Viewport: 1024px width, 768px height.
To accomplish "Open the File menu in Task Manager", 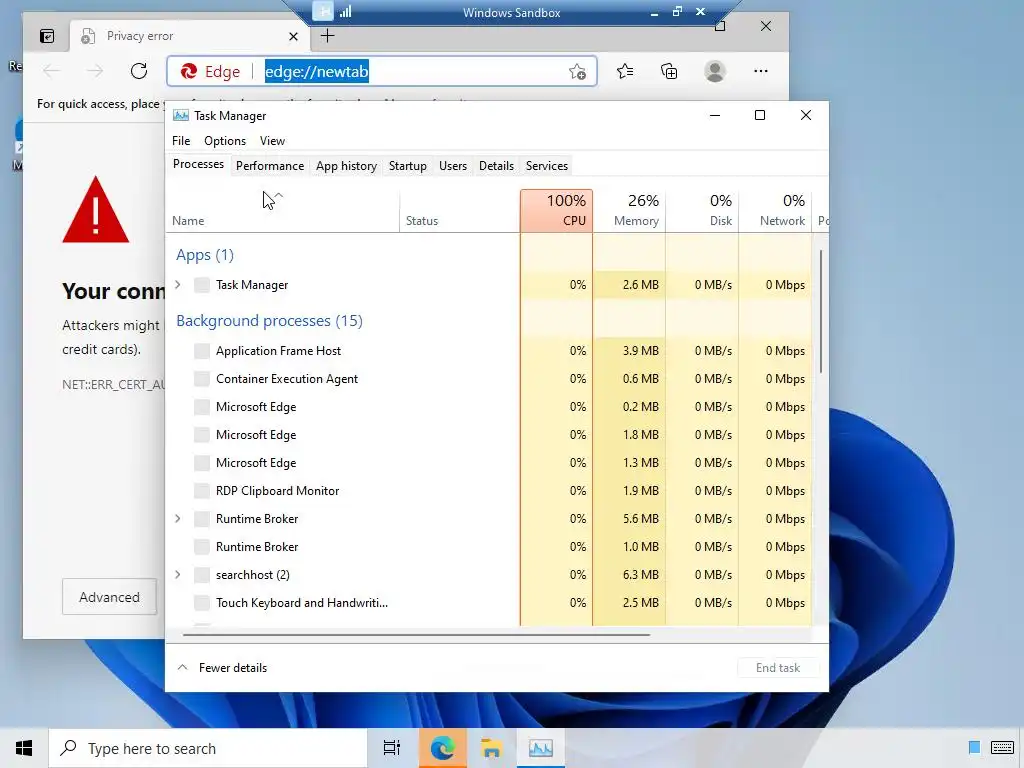I will (181, 141).
